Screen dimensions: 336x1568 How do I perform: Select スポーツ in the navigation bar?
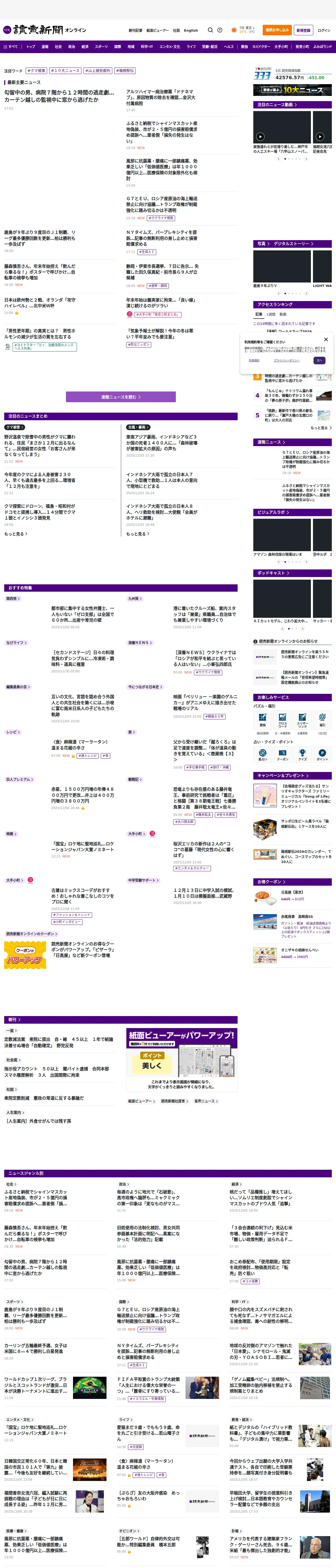(101, 46)
